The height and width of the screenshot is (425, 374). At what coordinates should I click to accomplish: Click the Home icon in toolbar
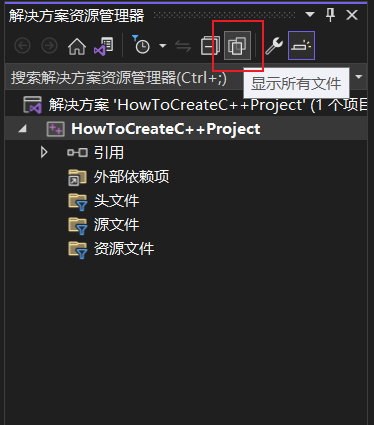[77, 46]
